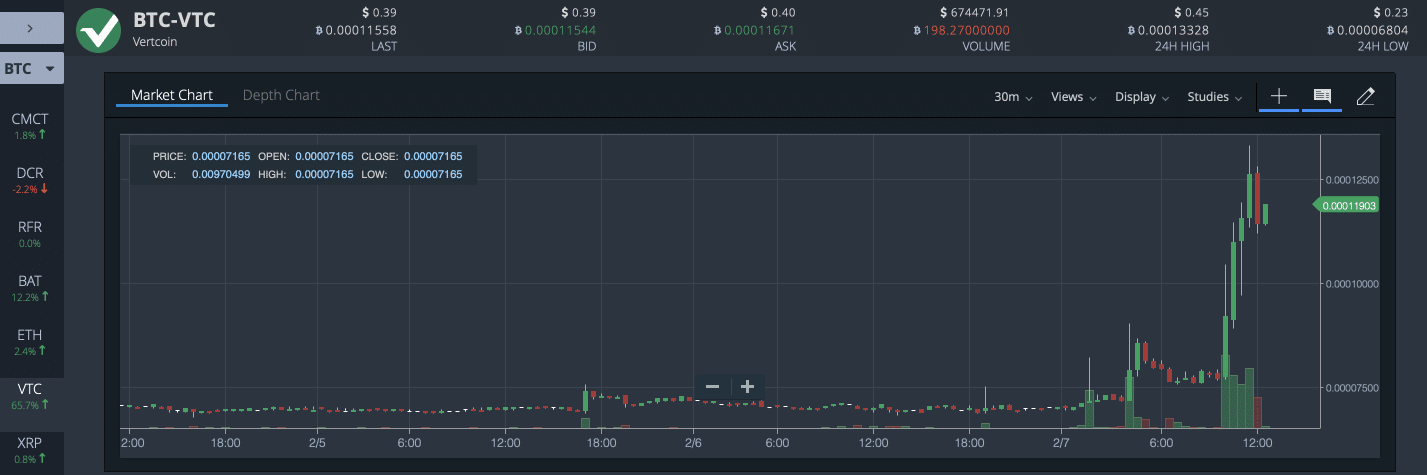Image resolution: width=1427 pixels, height=475 pixels.
Task: Click the Vertcoin logo icon
Action: [99, 28]
